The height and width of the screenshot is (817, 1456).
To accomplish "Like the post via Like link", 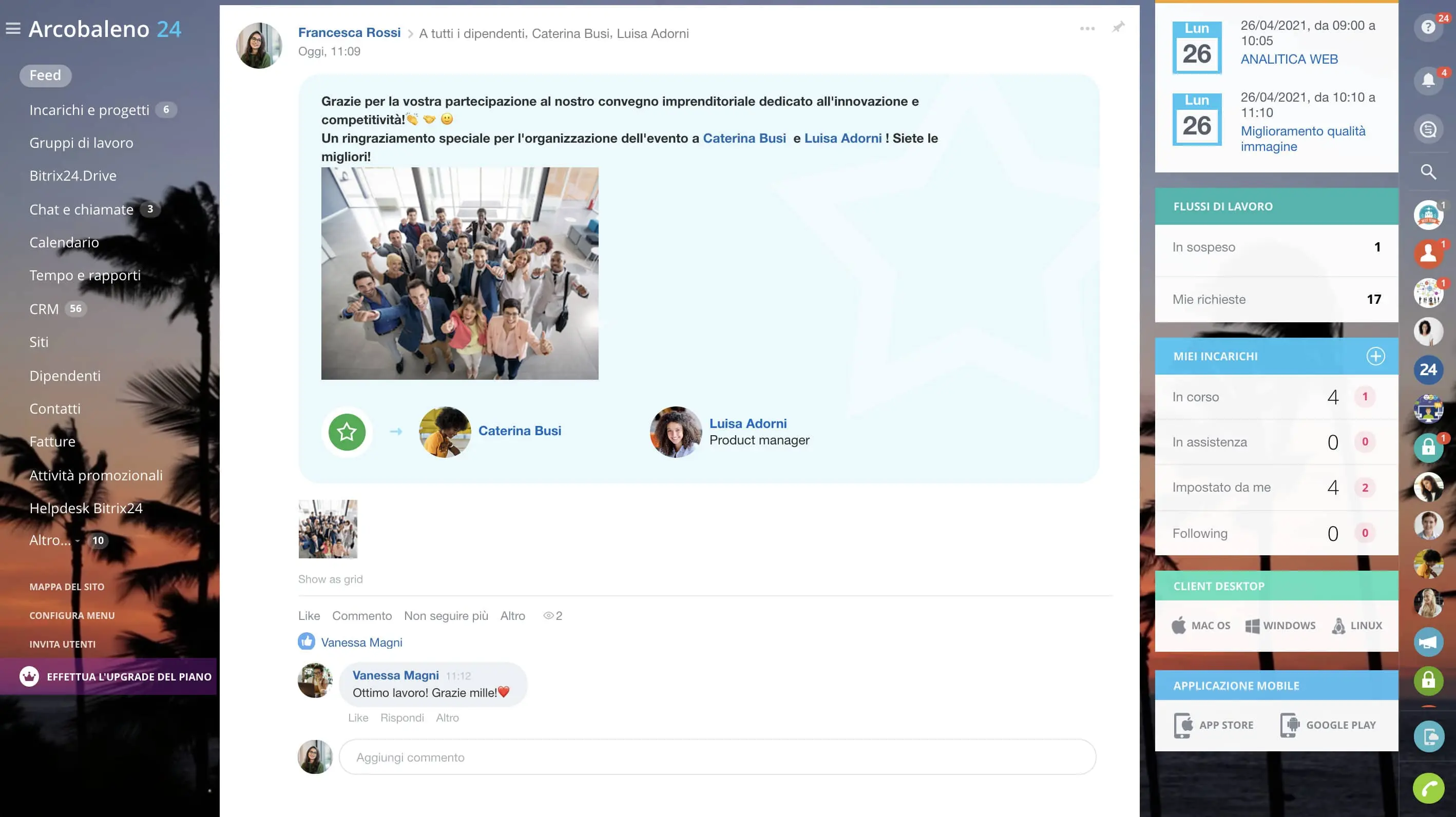I will coord(309,616).
